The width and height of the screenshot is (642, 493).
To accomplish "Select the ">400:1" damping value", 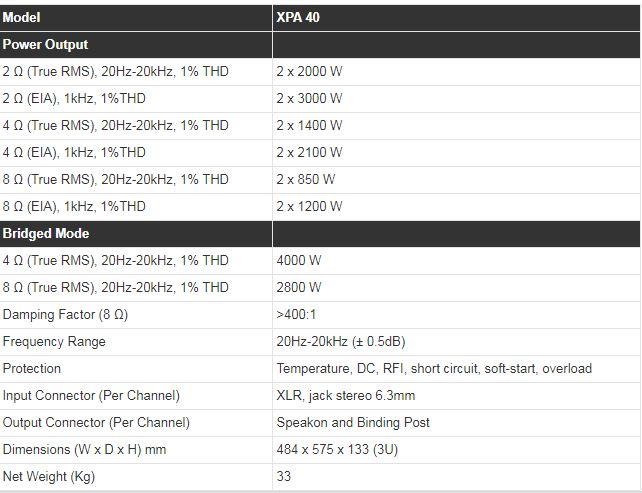I will (297, 315).
